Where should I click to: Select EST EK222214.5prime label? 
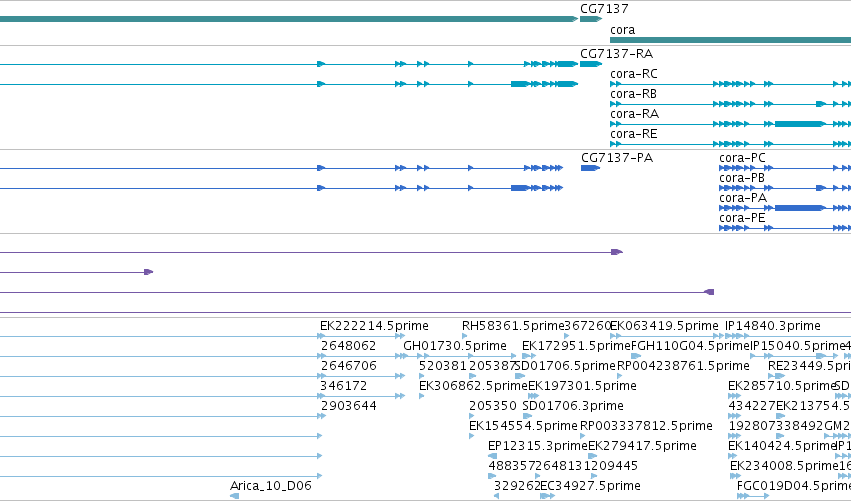coord(374,326)
